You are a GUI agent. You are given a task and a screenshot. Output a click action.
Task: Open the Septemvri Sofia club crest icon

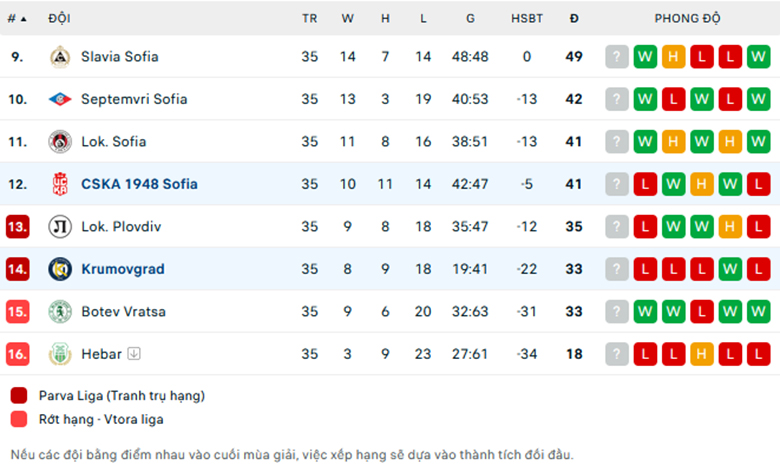60,99
